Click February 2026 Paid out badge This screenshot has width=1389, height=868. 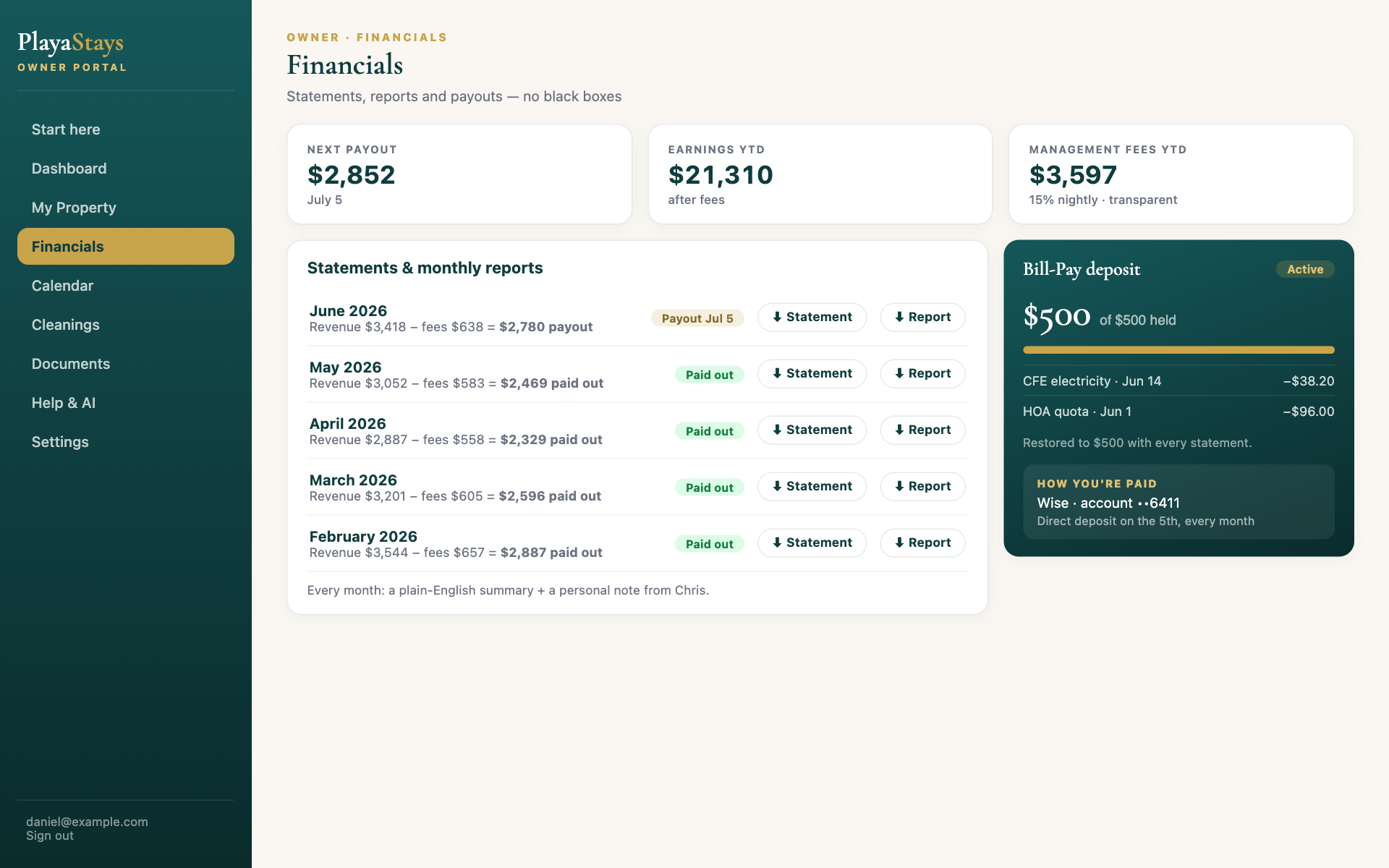[x=709, y=544]
